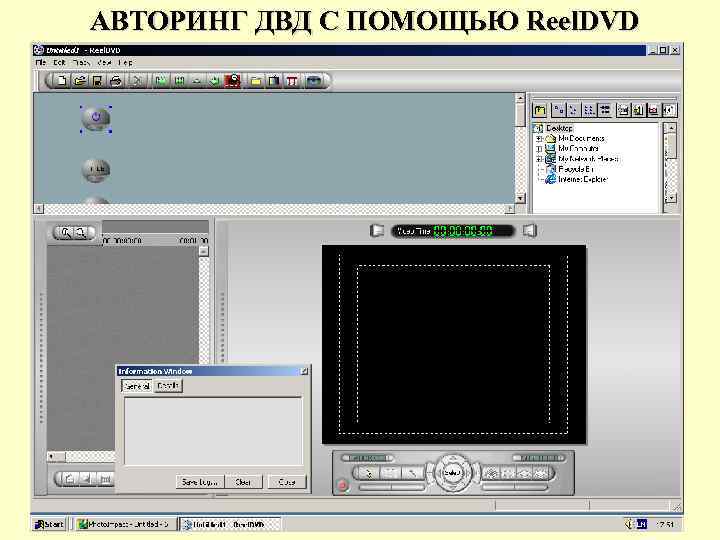The height and width of the screenshot is (540, 720).
Task: Open the Help menu
Action: [x=125, y=62]
